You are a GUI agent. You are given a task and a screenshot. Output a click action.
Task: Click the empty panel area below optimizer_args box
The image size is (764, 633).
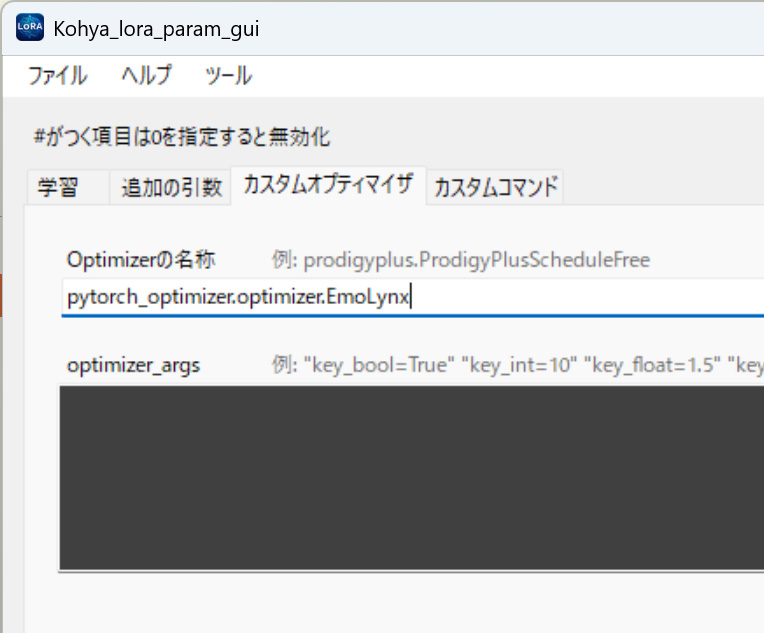click(400, 603)
